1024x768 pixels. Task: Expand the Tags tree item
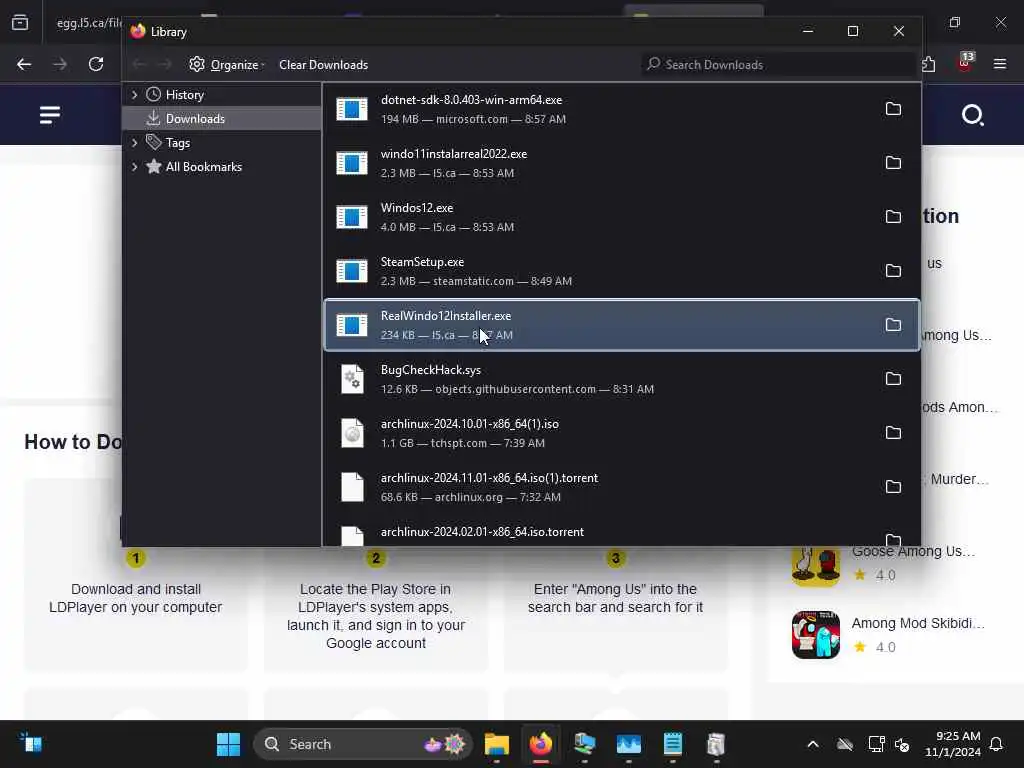[x=135, y=142]
